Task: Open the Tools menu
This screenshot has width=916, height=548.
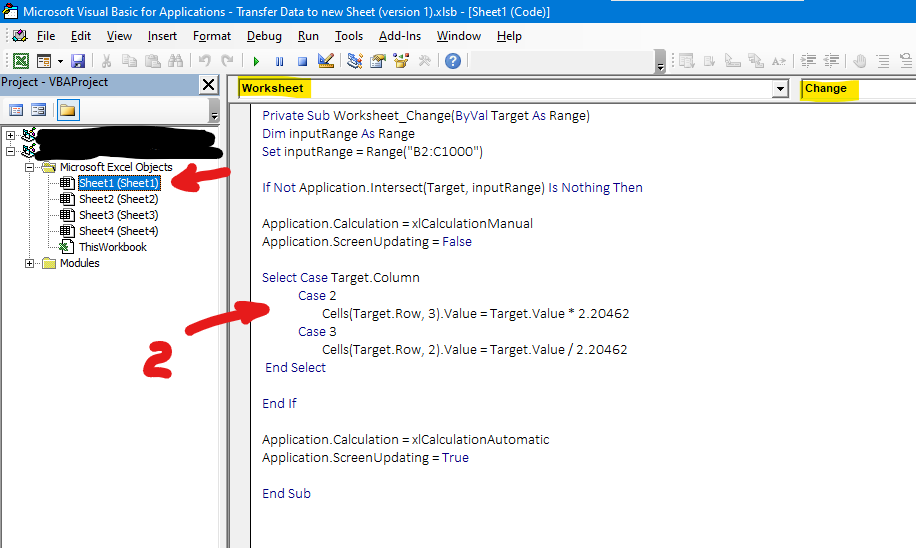Action: point(349,36)
